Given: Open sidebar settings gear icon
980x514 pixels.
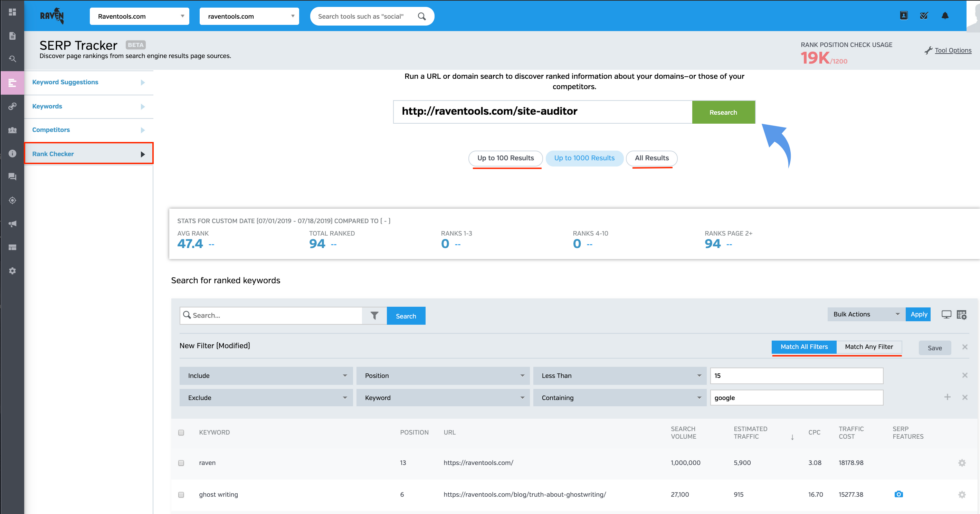Looking at the screenshot, I should pos(12,271).
